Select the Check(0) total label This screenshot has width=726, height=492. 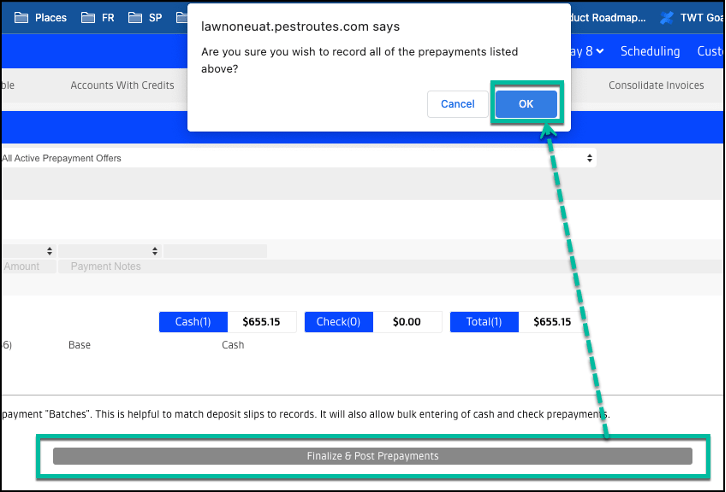coord(339,322)
